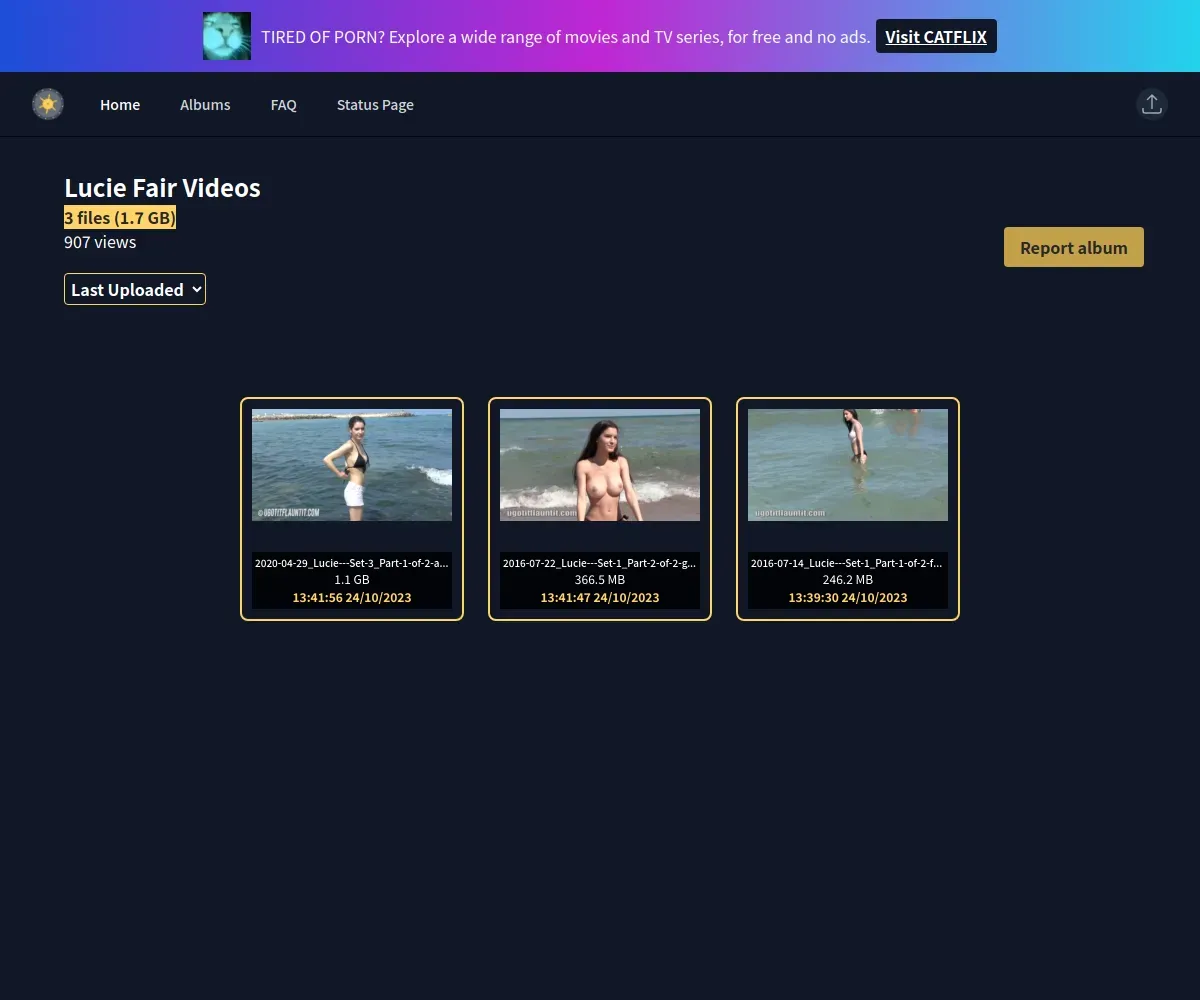Image resolution: width=1200 pixels, height=1000 pixels.
Task: Open the Status Page nav item
Action: (375, 105)
